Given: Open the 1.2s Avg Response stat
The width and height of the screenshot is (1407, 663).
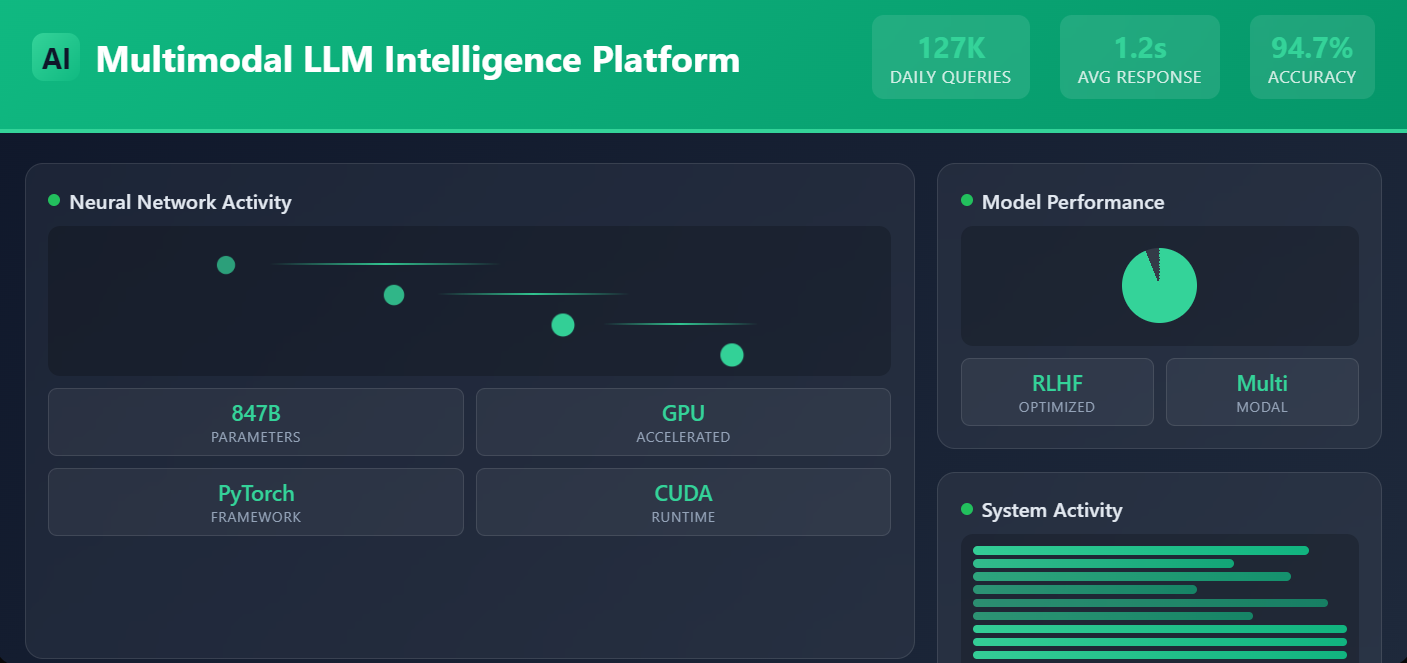Looking at the screenshot, I should click(1139, 58).
